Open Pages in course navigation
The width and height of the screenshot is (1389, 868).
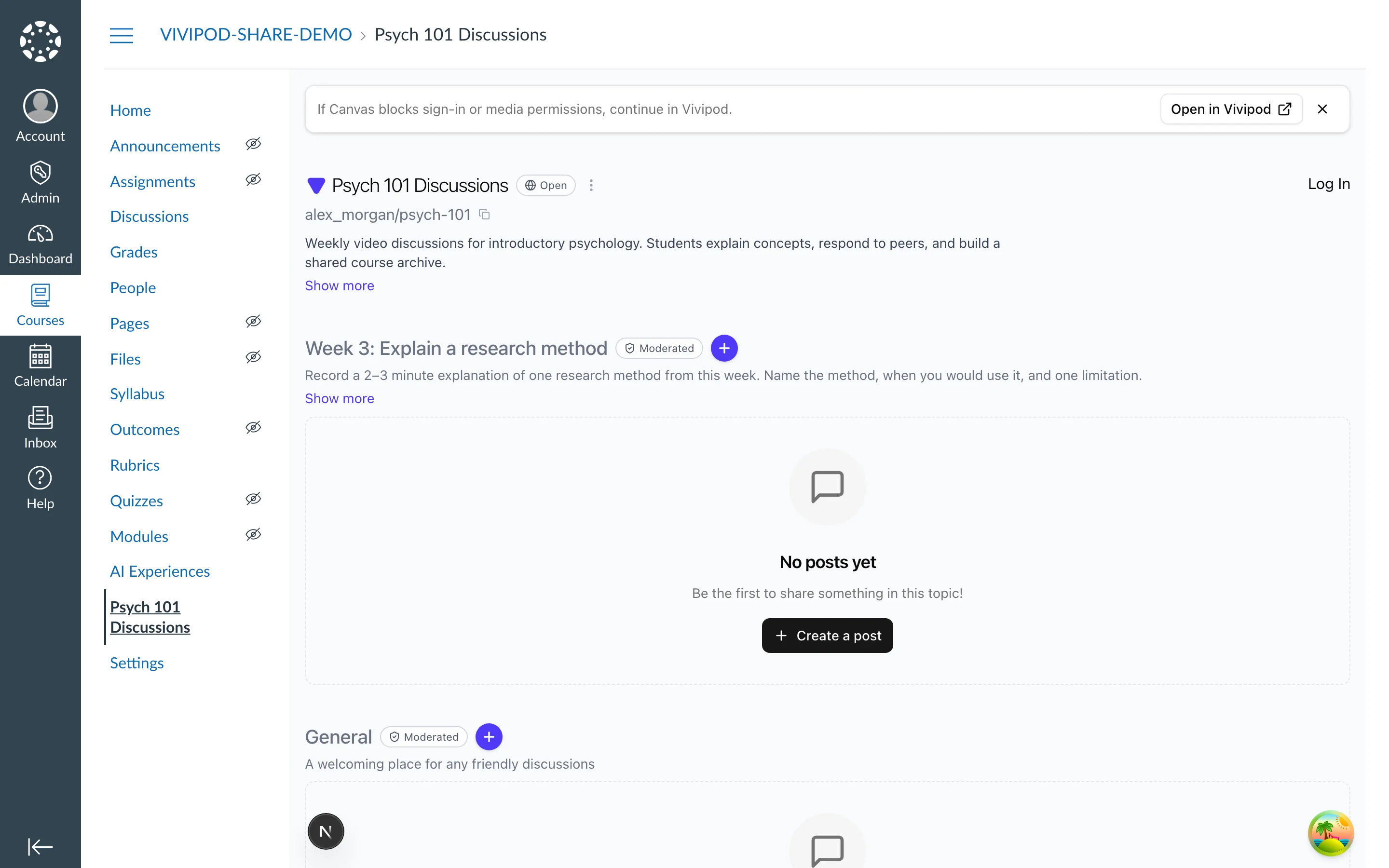pyautogui.click(x=130, y=323)
